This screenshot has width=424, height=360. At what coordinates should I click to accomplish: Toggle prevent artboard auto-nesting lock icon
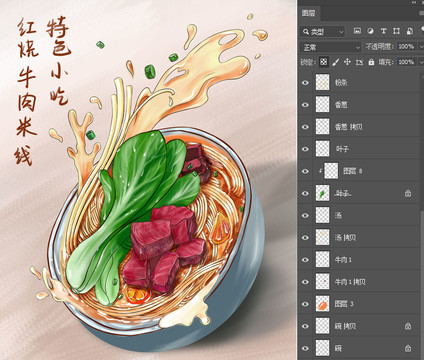click(359, 62)
